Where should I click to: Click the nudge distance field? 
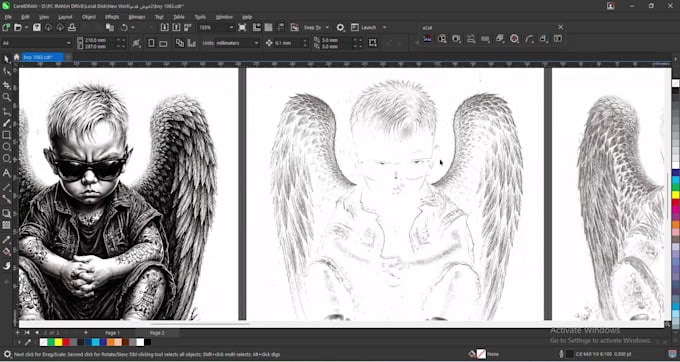pos(288,43)
